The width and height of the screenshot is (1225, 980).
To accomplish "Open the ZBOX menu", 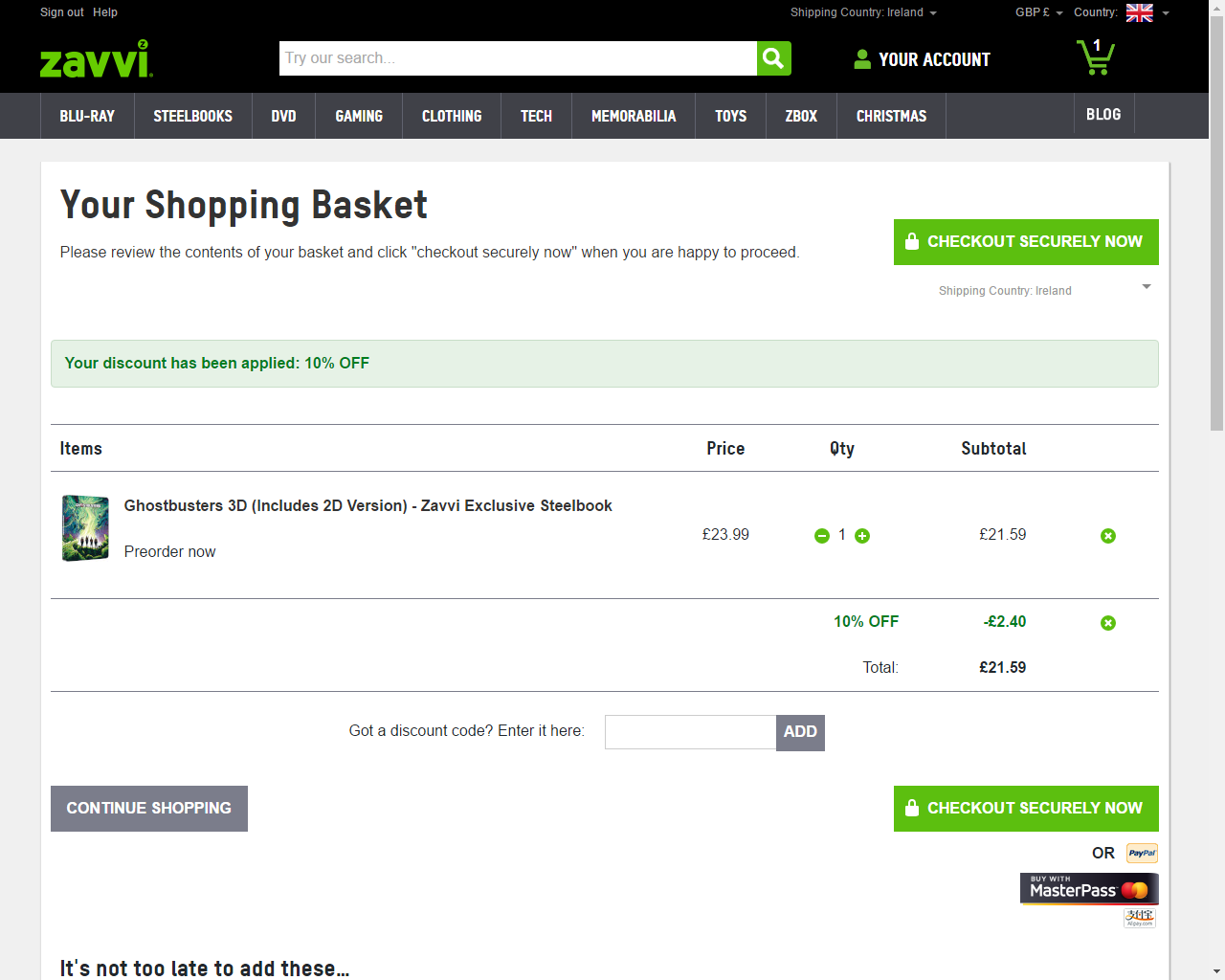I will pos(801,116).
